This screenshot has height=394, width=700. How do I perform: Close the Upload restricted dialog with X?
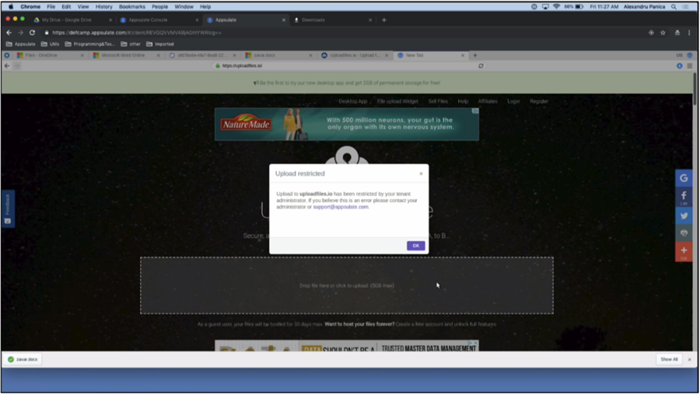421,174
